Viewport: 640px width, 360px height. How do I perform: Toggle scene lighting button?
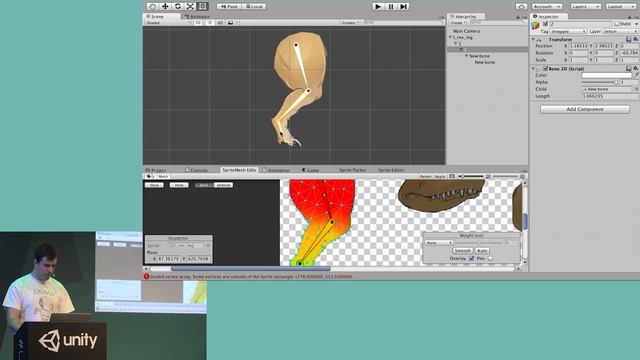tap(209, 23)
